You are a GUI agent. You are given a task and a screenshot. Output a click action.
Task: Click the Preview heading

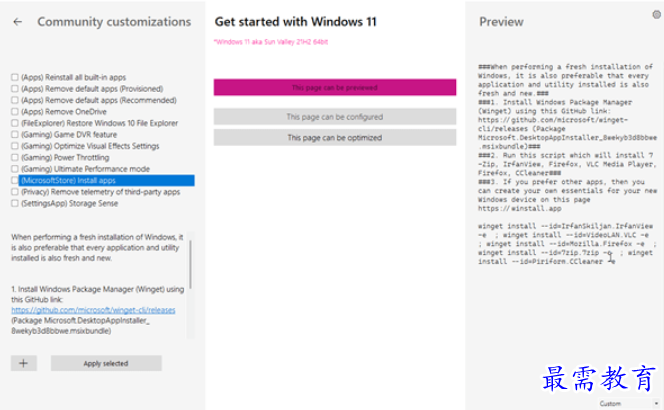pos(501,22)
